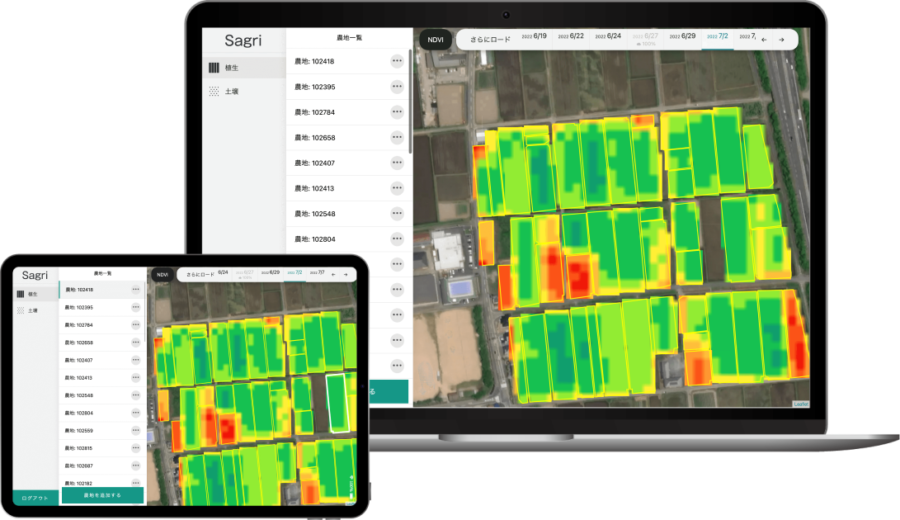Click さらにロード on laptop date bar
This screenshot has height=520, width=900.
click(490, 40)
